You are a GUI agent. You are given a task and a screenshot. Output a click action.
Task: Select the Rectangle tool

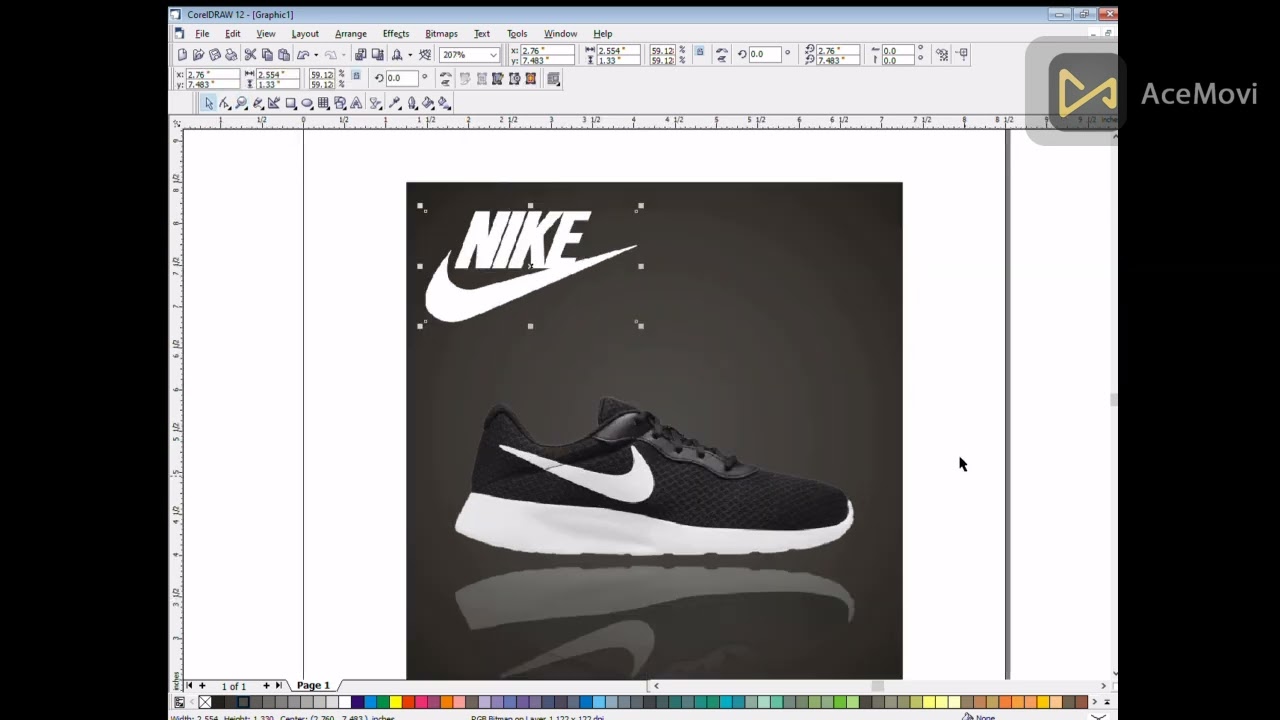290,103
